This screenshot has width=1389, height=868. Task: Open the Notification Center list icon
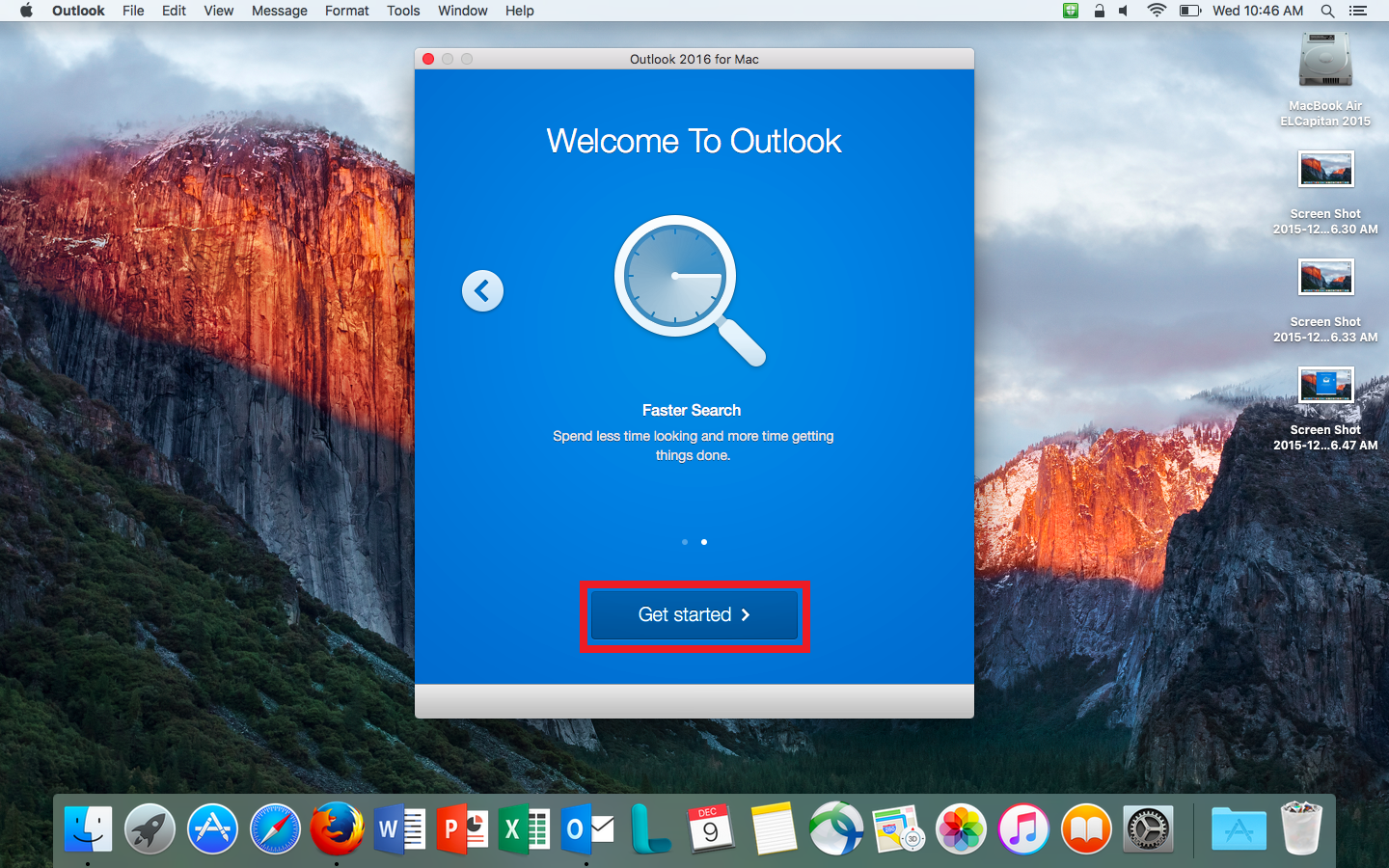click(x=1358, y=11)
